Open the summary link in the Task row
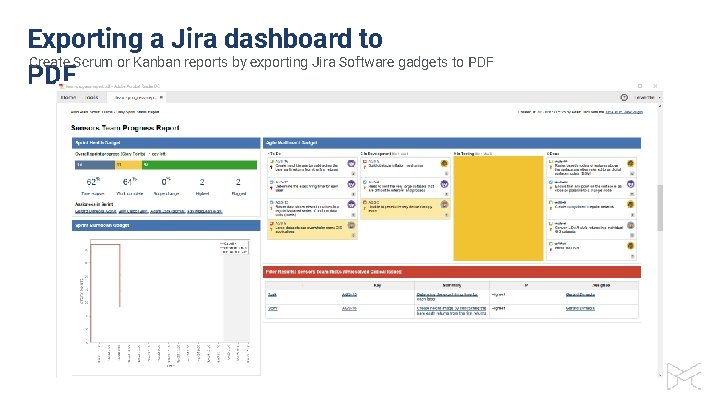The image size is (720, 405). point(447,297)
